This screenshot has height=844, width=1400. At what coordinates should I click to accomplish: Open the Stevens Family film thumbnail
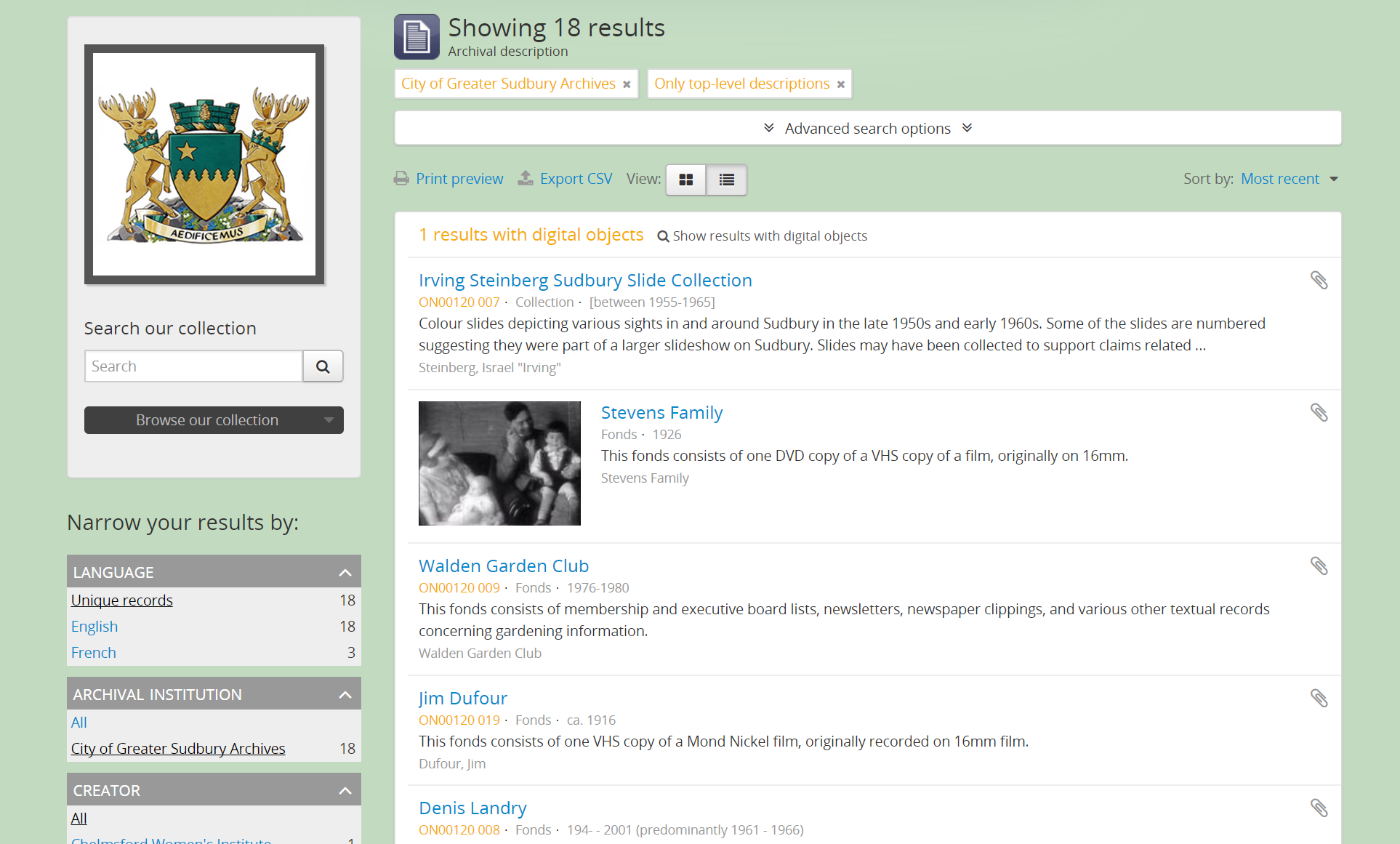click(x=499, y=463)
